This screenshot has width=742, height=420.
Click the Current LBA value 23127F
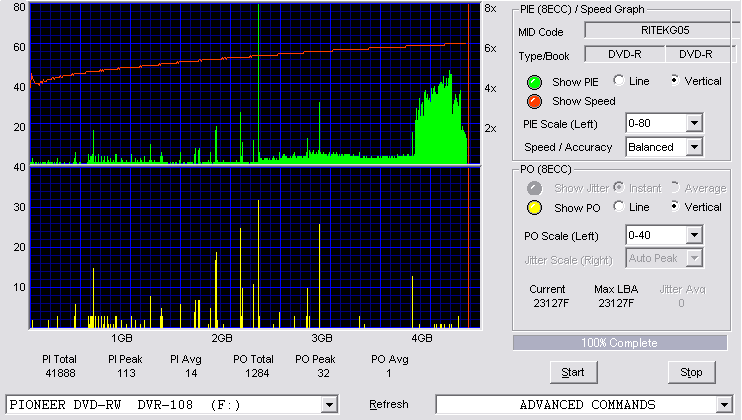point(551,303)
